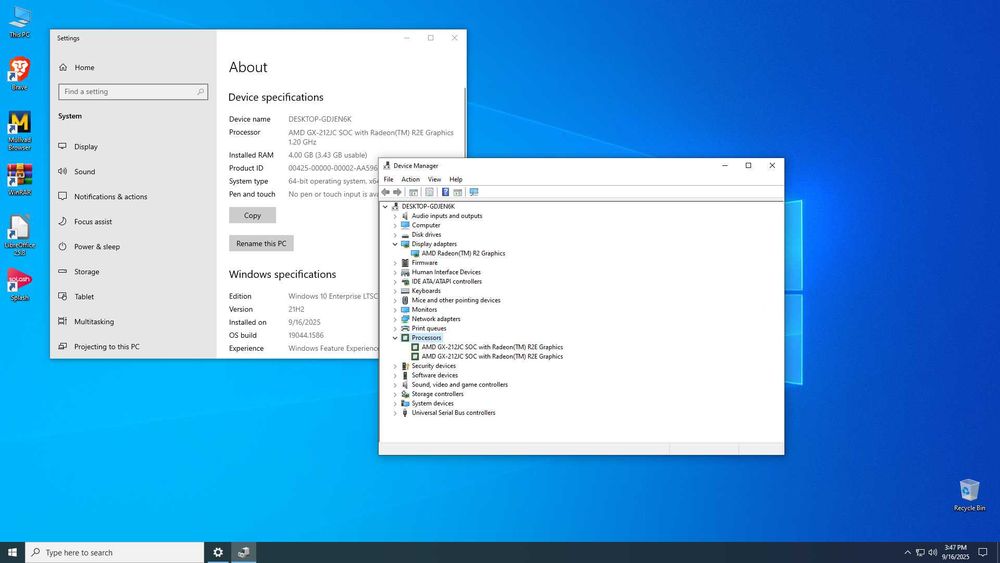Expand Universal Serial Bus controllers
The width and height of the screenshot is (1000, 563).
point(395,413)
